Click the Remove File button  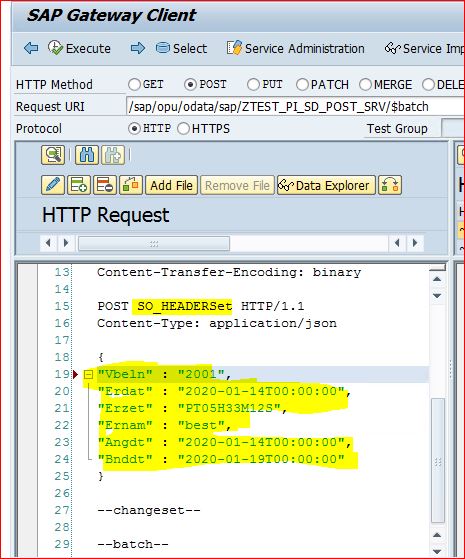[237, 185]
